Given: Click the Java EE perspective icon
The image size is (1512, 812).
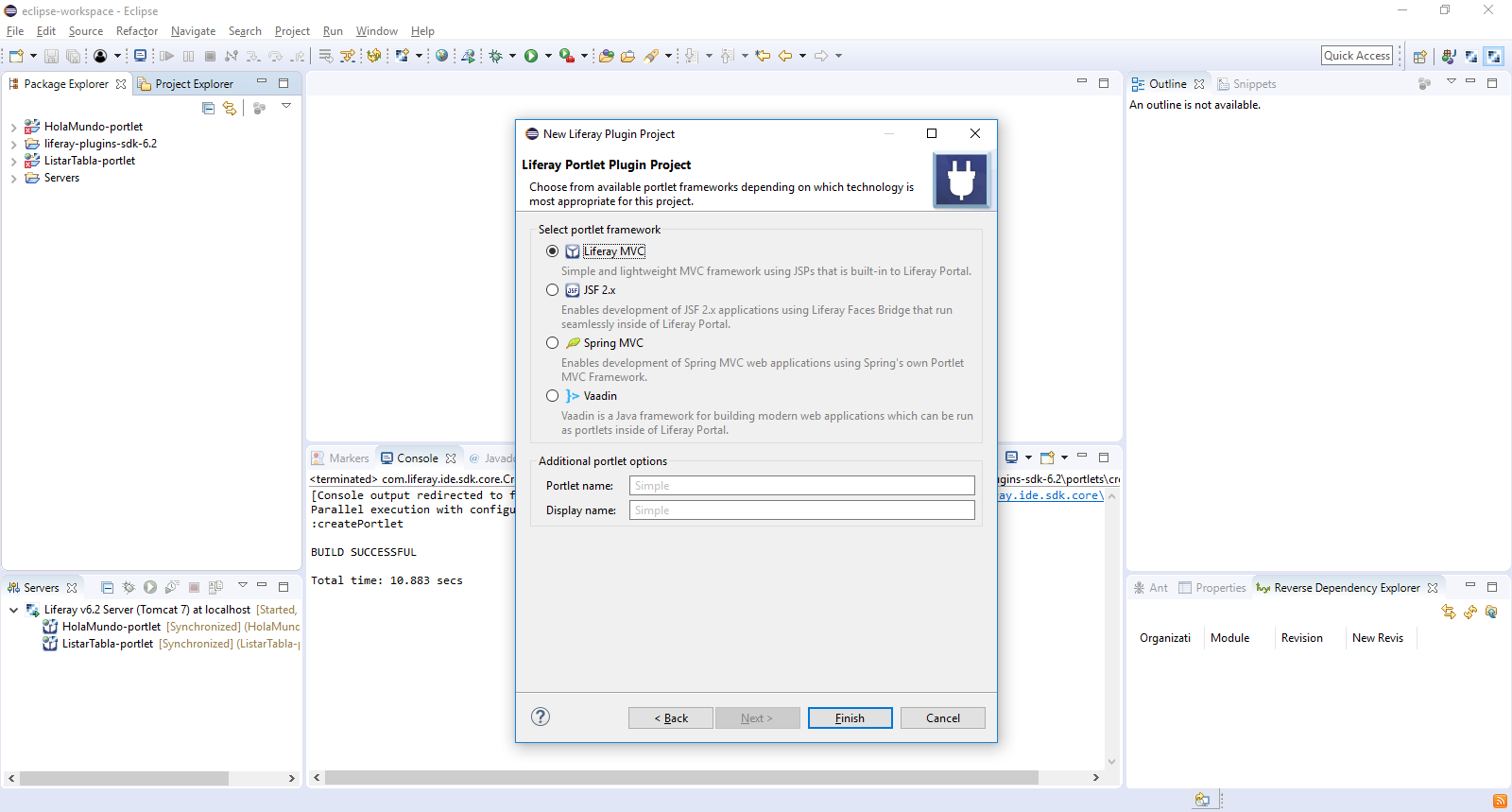Looking at the screenshot, I should tap(1449, 57).
